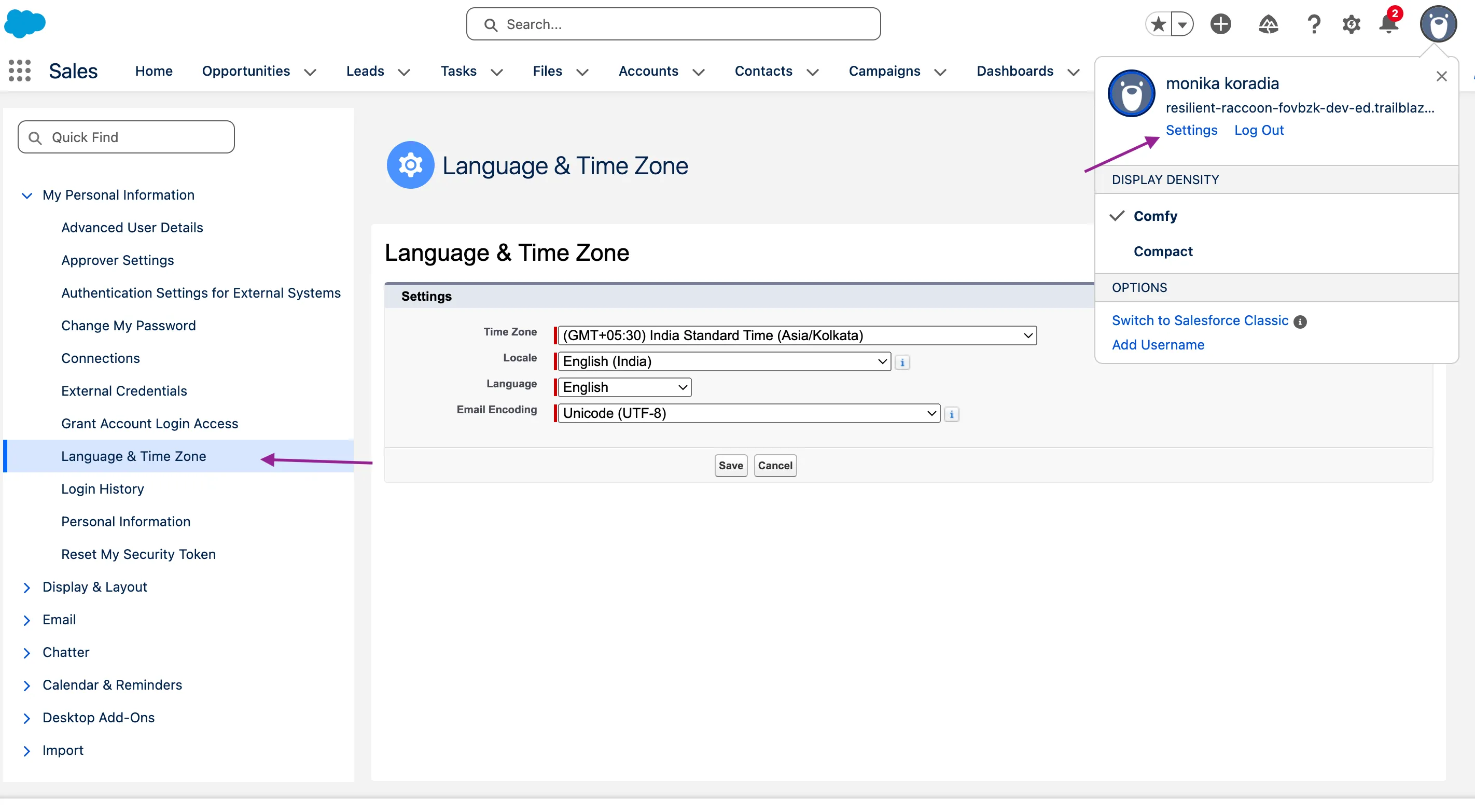The width and height of the screenshot is (1475, 812).
Task: Click info icon beside Switch to Salesforce Classic
Action: tap(1300, 321)
